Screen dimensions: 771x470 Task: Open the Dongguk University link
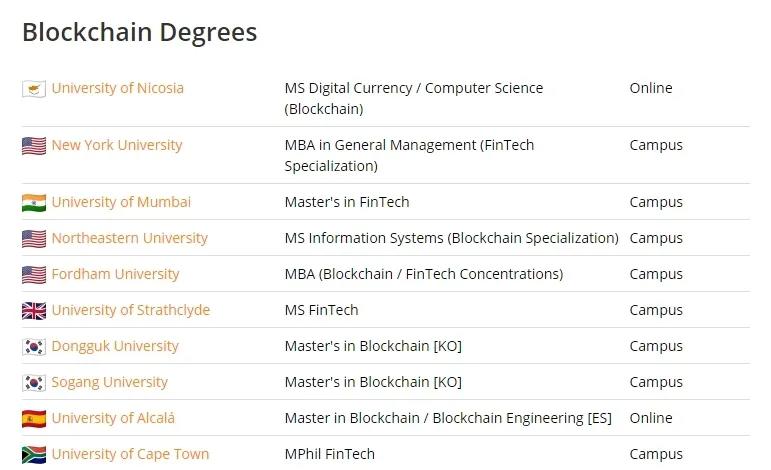pyautogui.click(x=115, y=346)
